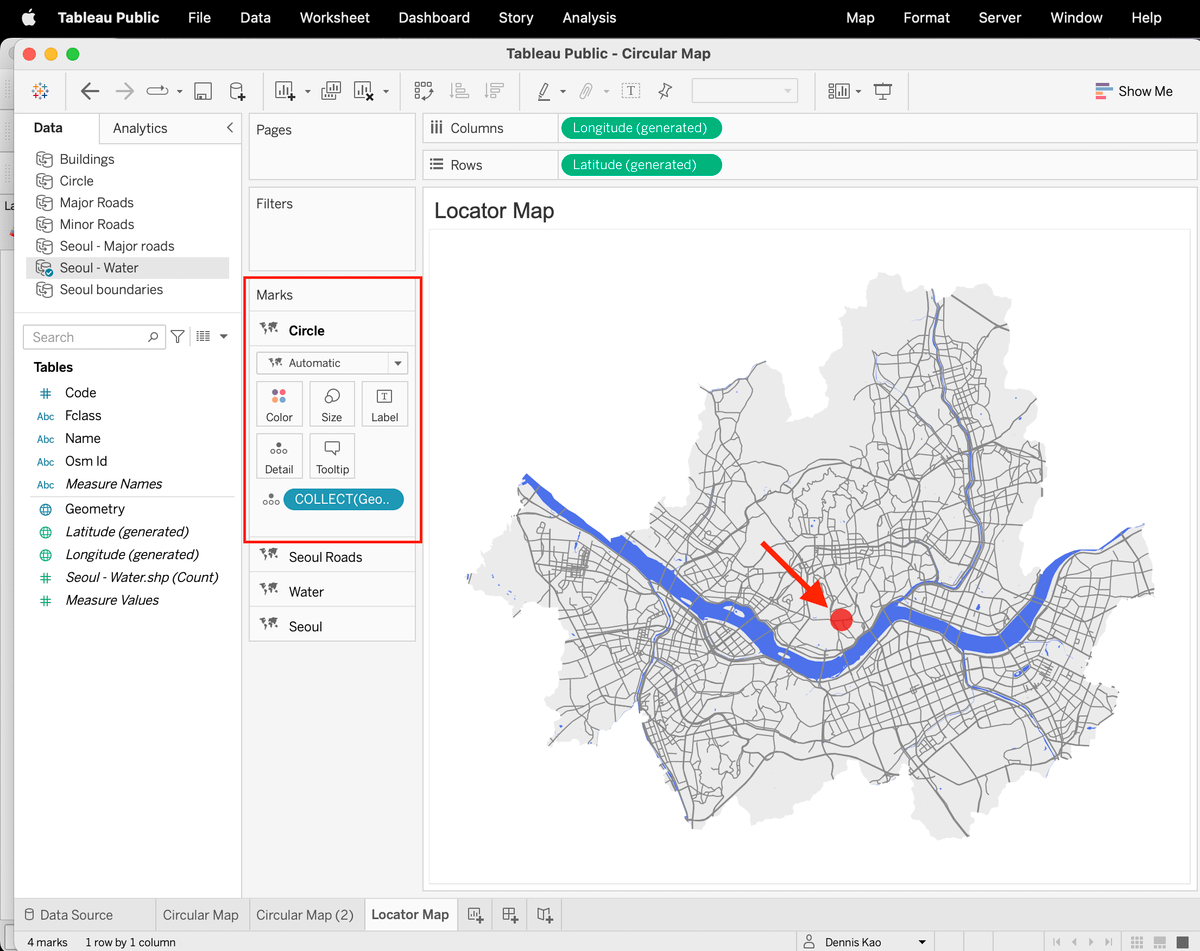Click the Tableau start page logo icon
The height and width of the screenshot is (951, 1200).
40,91
